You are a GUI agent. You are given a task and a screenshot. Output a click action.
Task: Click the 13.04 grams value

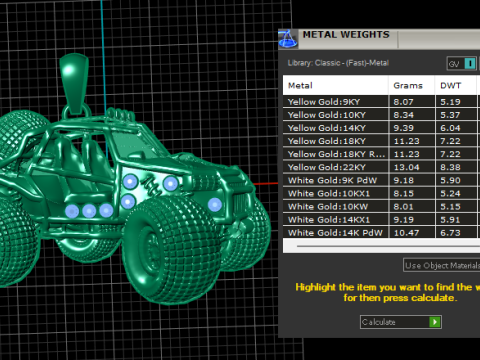coord(406,167)
